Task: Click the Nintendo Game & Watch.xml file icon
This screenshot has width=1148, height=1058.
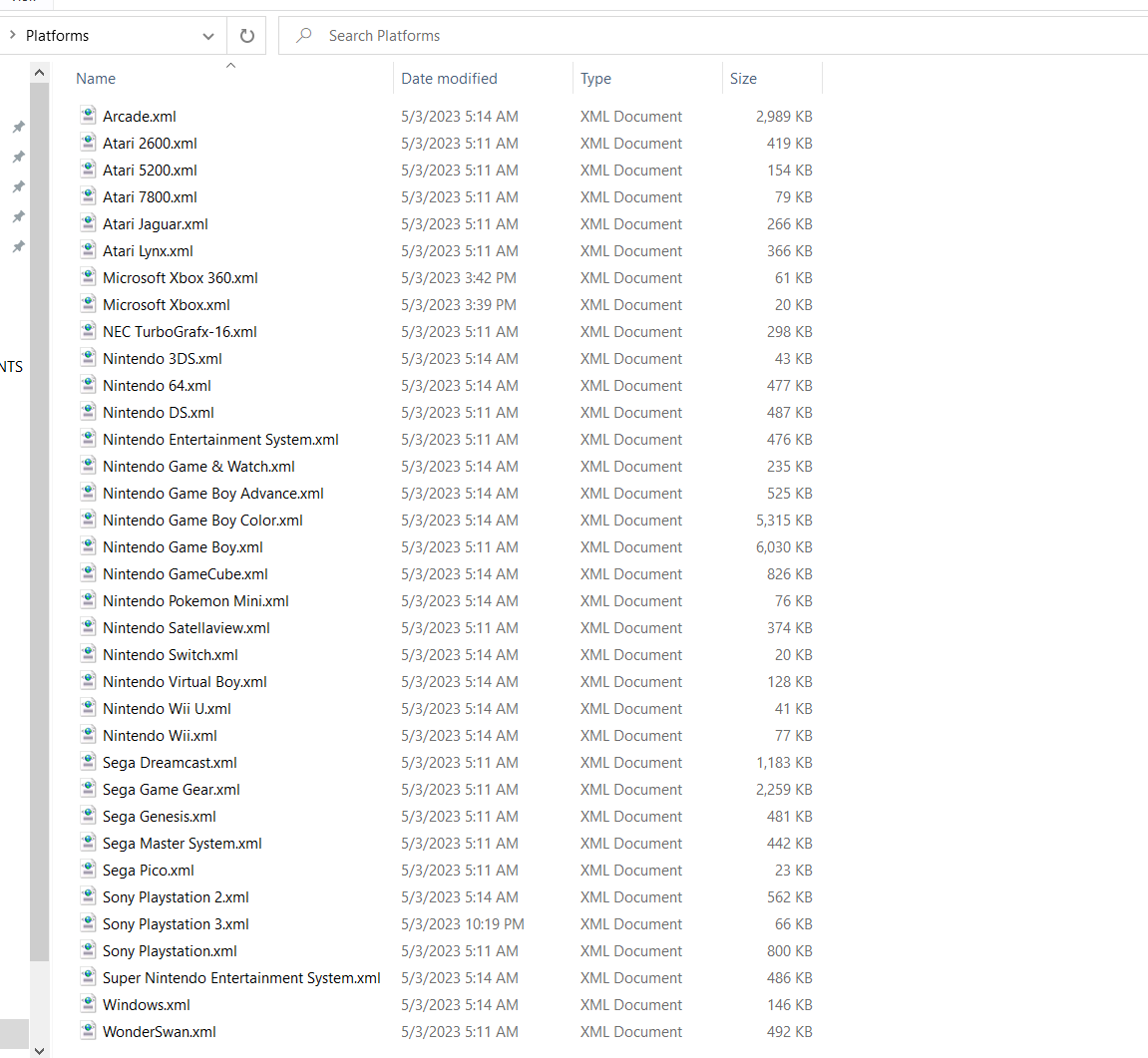Action: pyautogui.click(x=88, y=466)
